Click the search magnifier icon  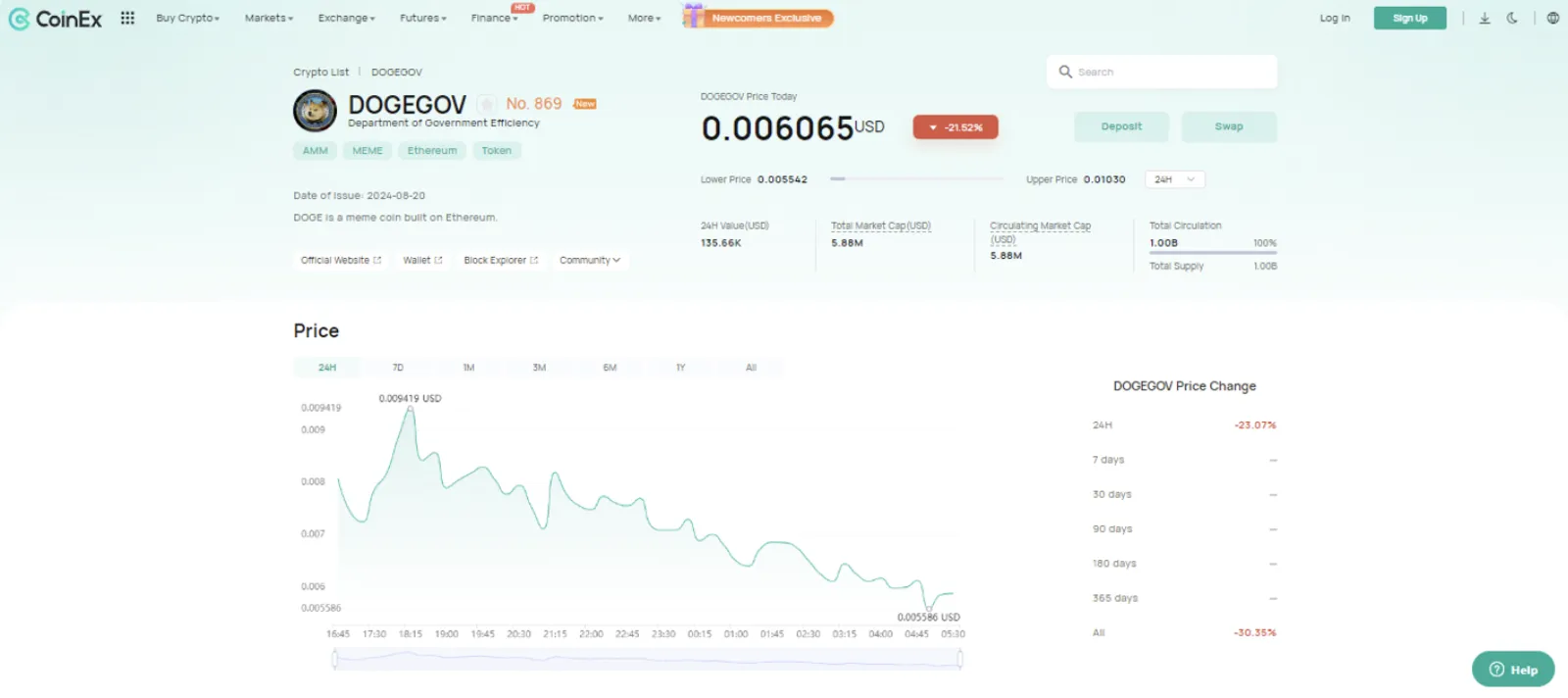pyautogui.click(x=1065, y=72)
